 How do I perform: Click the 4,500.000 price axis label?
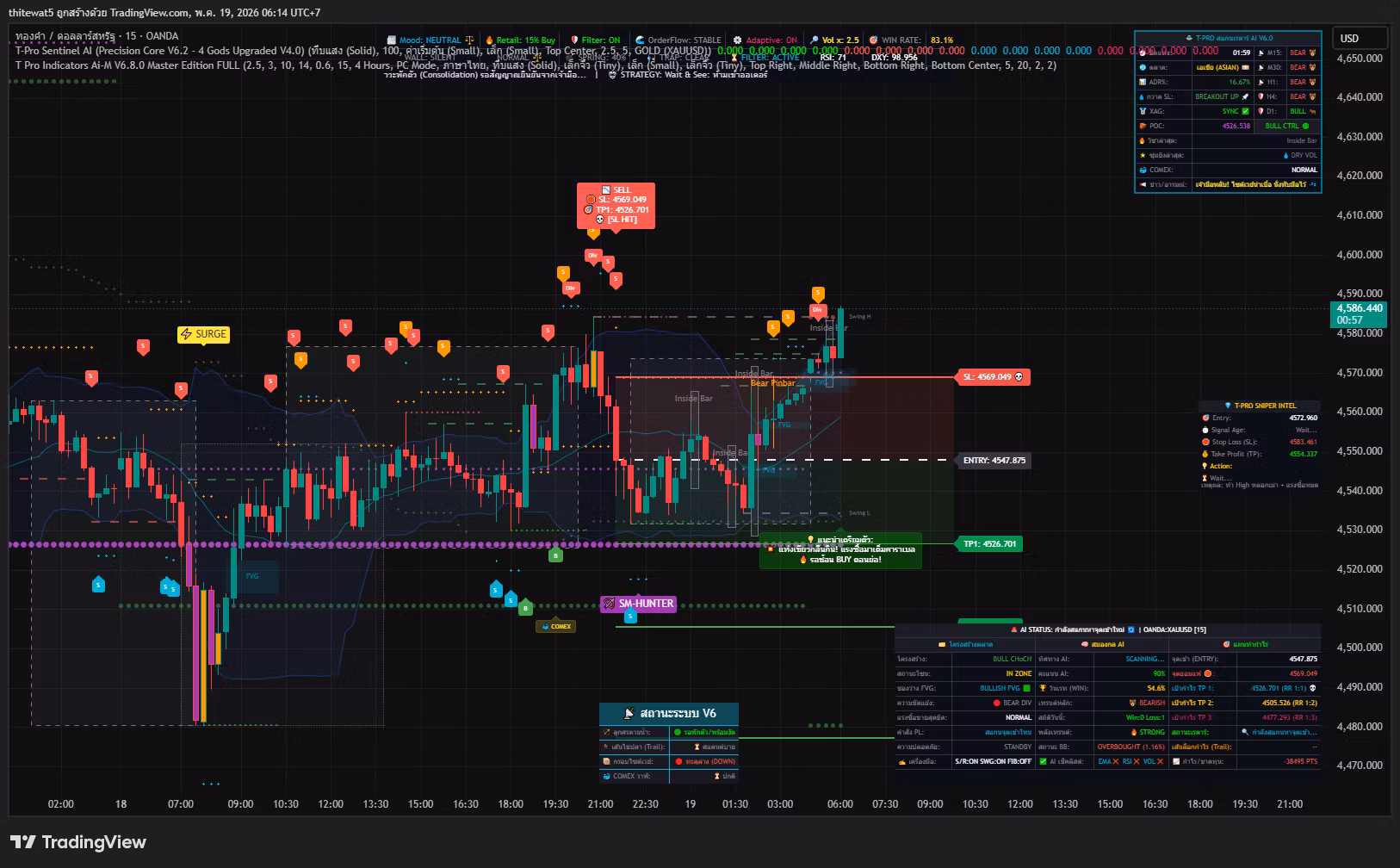pos(1360,648)
